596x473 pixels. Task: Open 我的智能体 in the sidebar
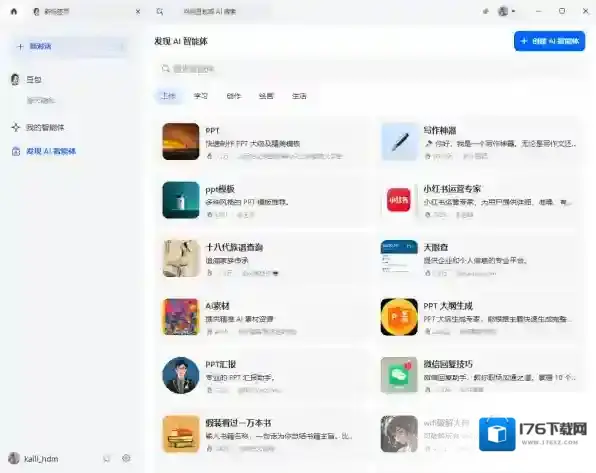[45, 127]
